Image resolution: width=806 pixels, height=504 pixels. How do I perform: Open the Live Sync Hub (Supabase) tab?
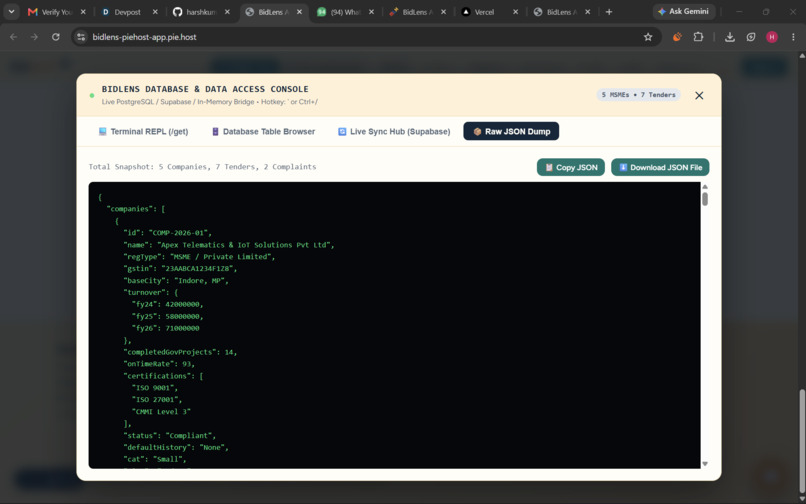point(394,132)
